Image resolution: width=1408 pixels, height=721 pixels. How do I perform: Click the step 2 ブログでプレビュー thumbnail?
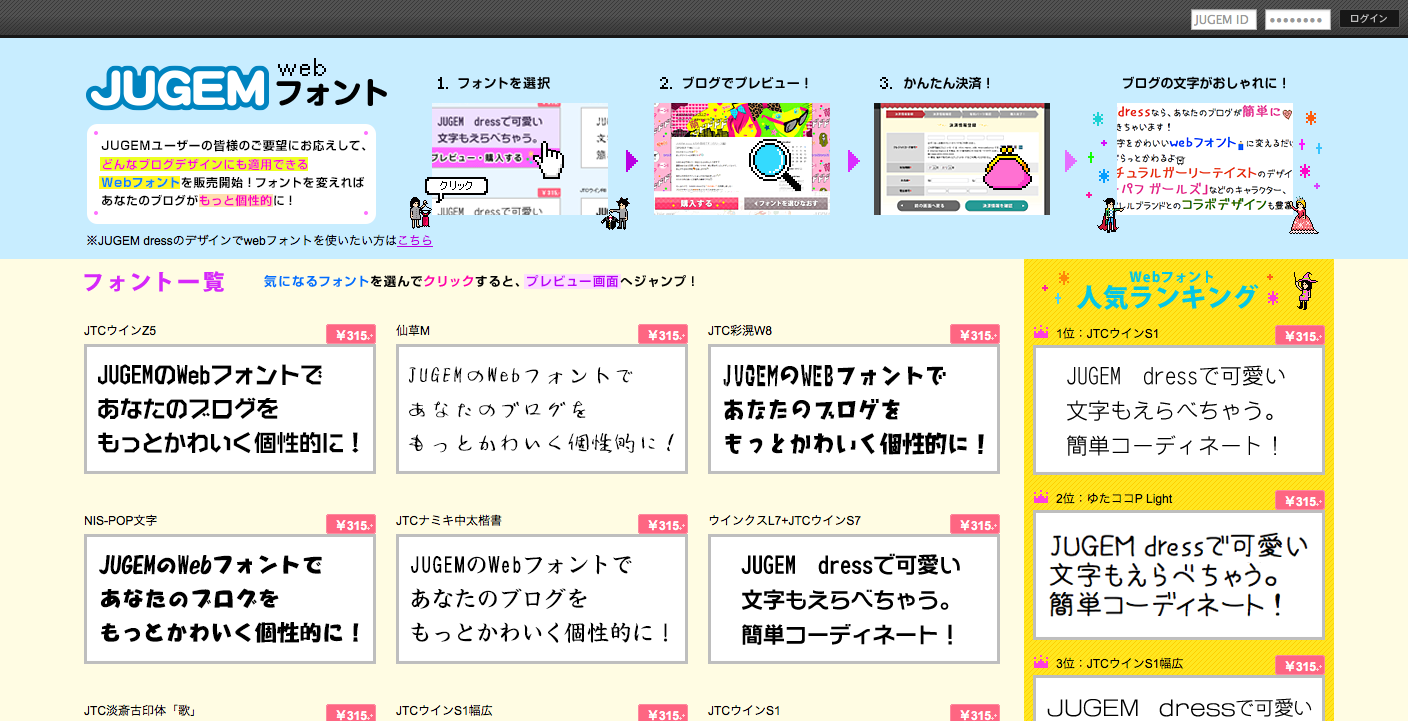(742, 159)
